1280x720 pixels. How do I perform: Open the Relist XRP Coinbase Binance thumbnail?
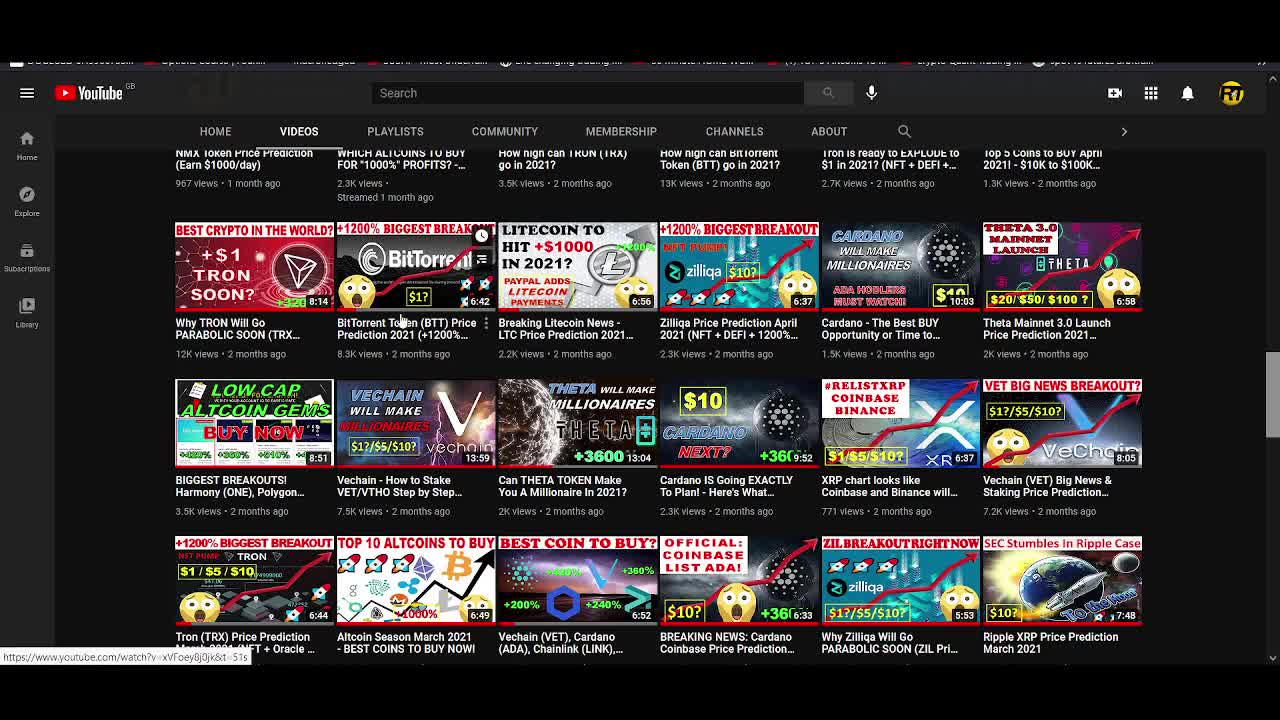pyautogui.click(x=900, y=423)
